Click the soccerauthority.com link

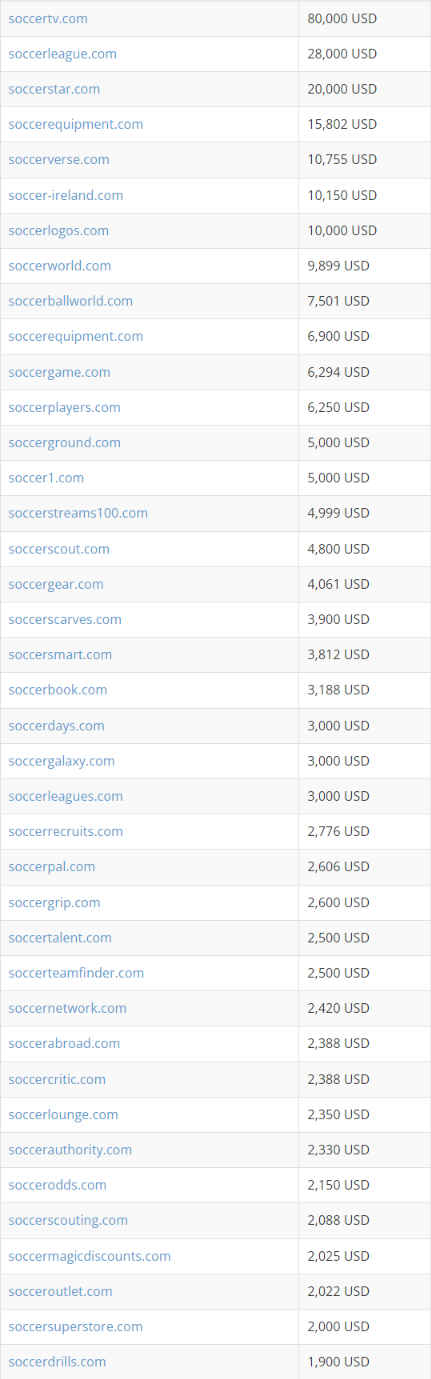70,1150
